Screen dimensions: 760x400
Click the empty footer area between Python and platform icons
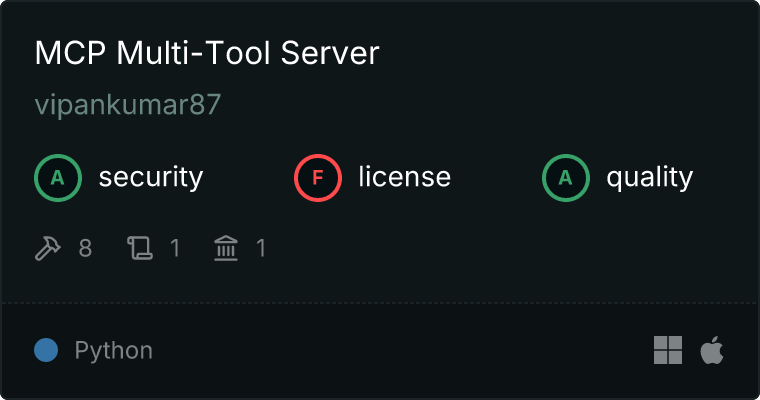pyautogui.click(x=400, y=350)
